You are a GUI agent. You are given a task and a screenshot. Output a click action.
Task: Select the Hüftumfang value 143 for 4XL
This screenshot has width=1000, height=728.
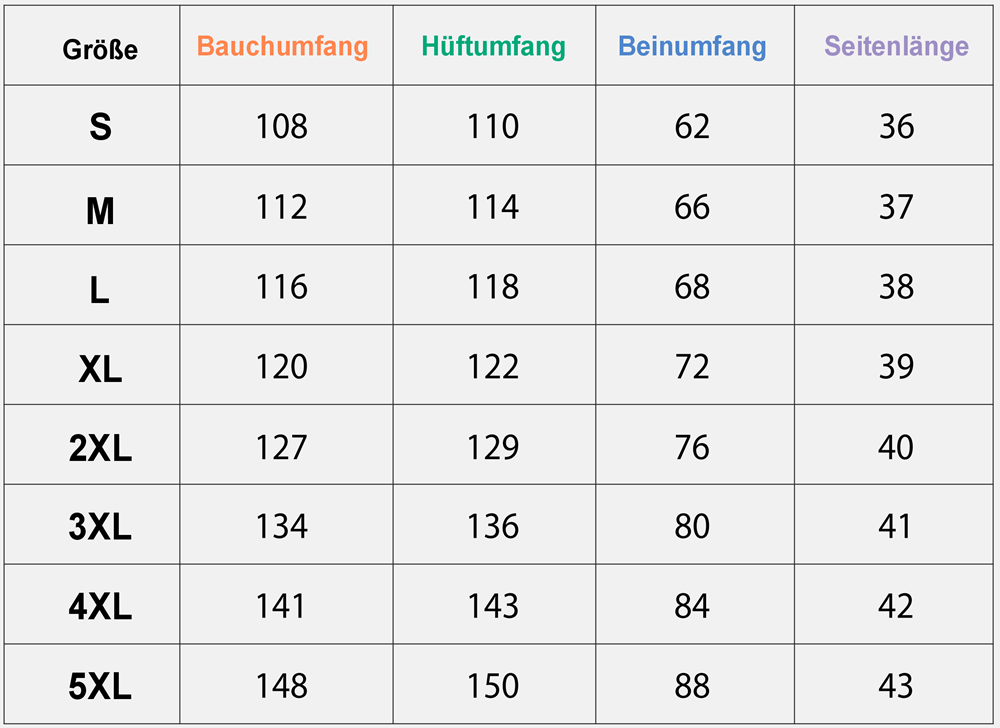[x=493, y=606]
